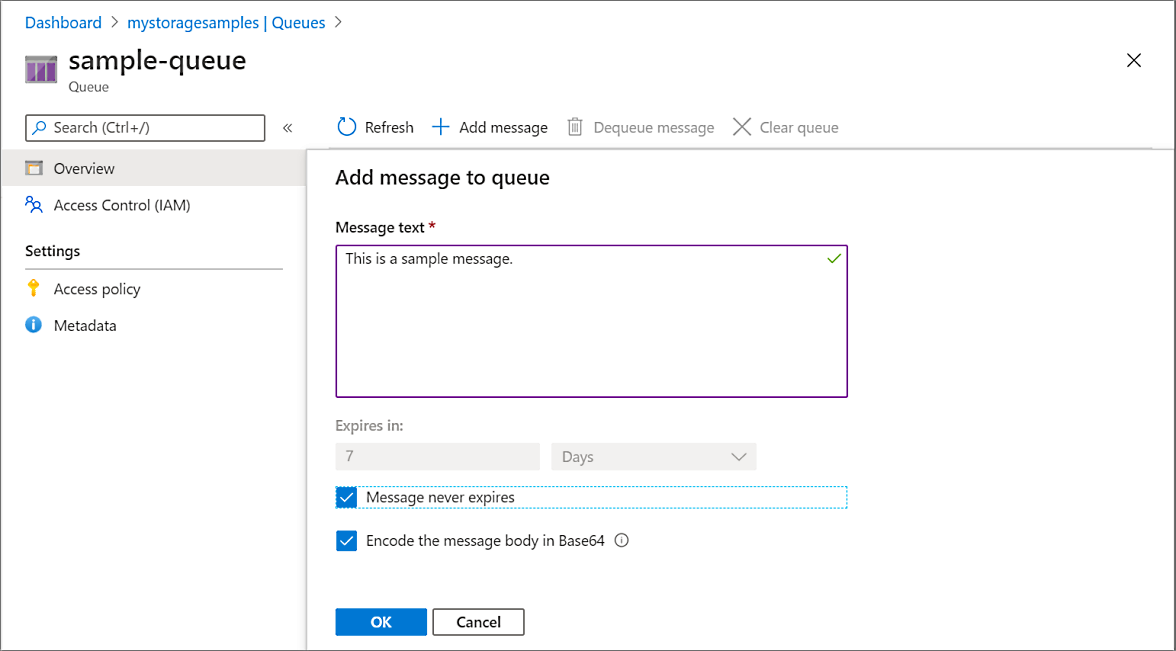
Task: Click inside the Message text box
Action: pyautogui.click(x=591, y=321)
